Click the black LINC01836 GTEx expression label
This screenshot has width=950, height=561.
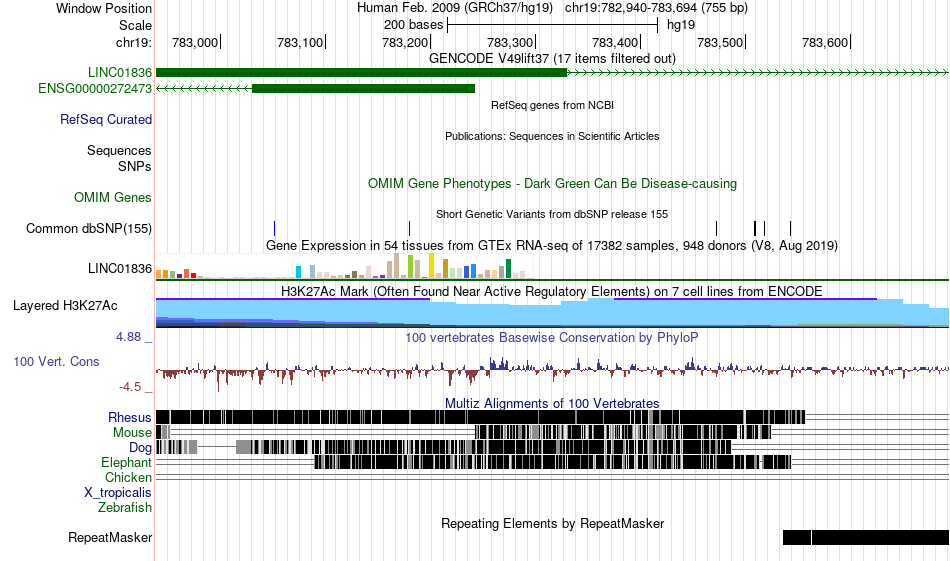tap(120, 268)
